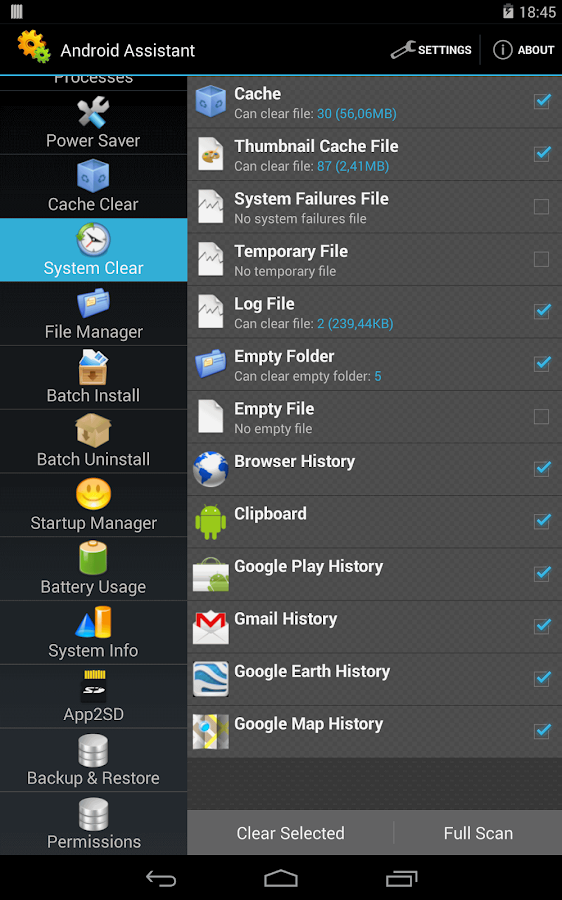Tap the Android Assistant gears logo
This screenshot has width=562, height=900.
click(x=33, y=46)
